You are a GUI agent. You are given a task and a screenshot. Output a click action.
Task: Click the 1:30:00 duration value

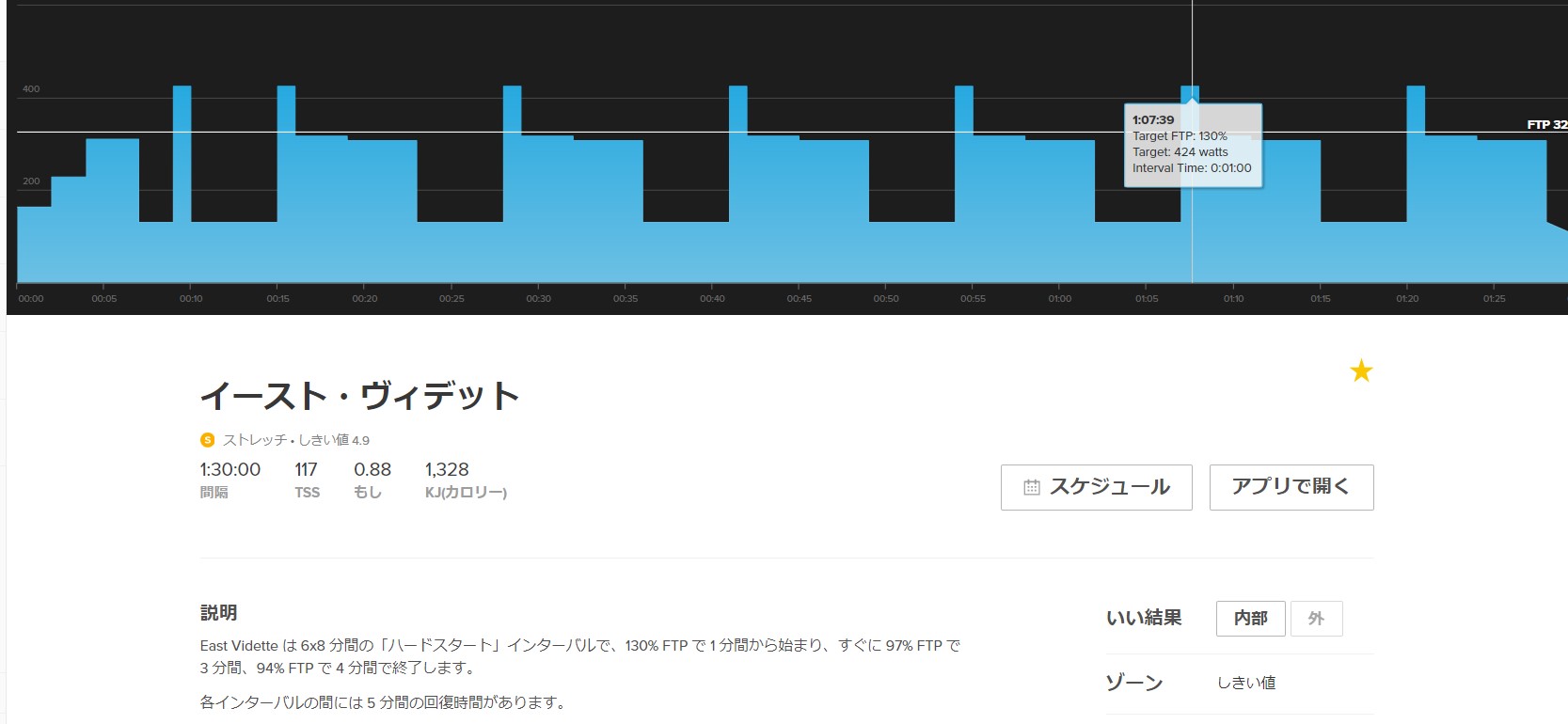(x=230, y=469)
